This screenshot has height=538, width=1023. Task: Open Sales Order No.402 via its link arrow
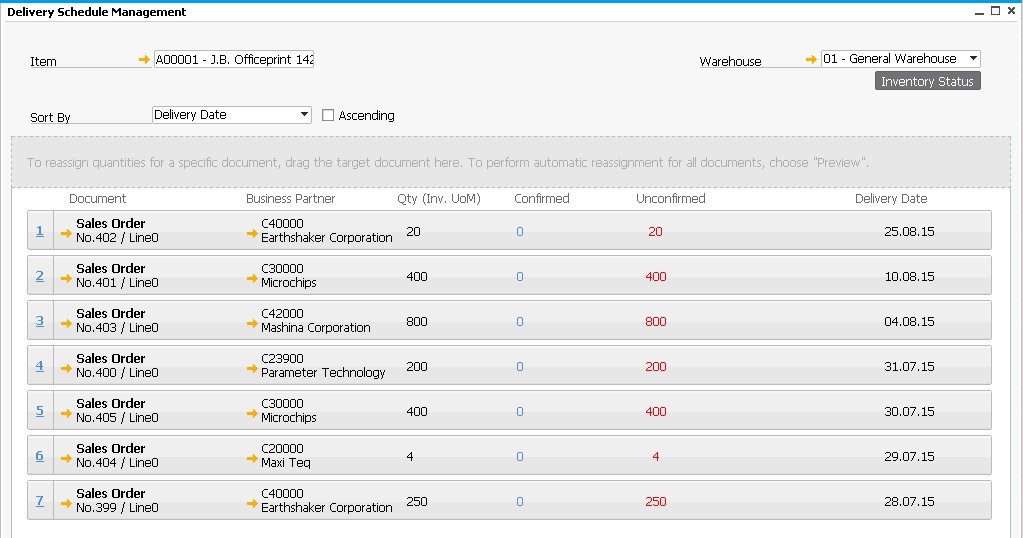[66, 234]
